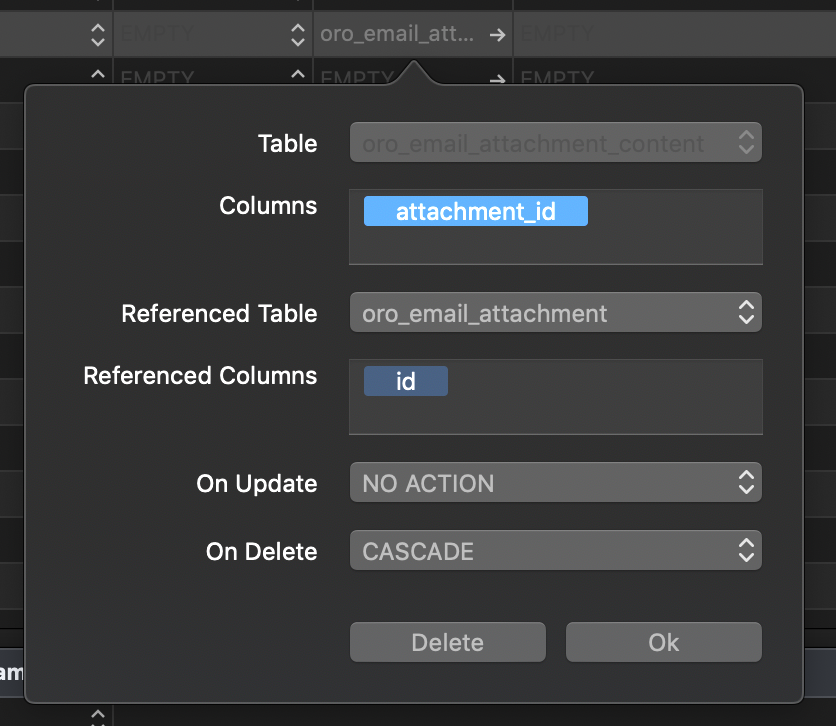Viewport: 836px width, 726px height.
Task: Toggle selection of the highlighted attachment_id entry
Action: 475,211
